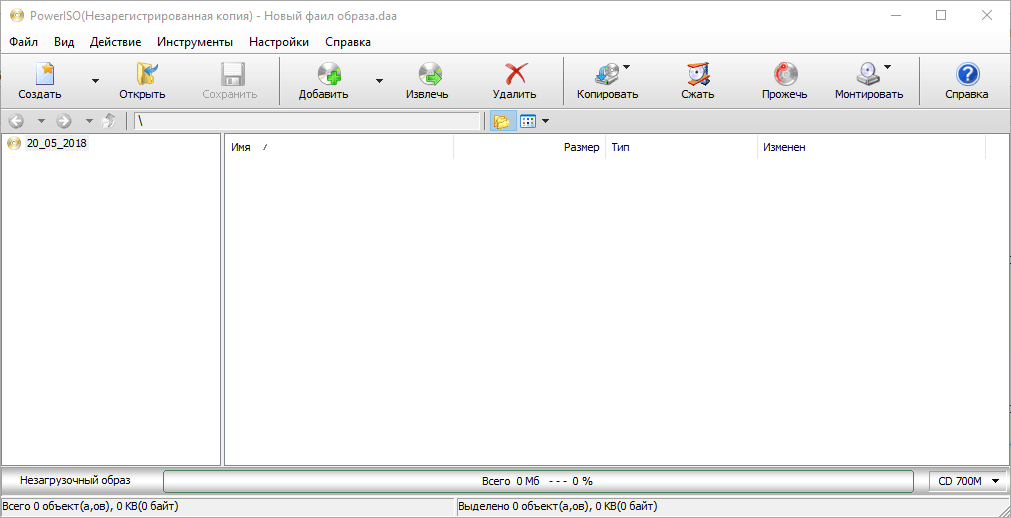Sort by the Размер column header
Screen dimensions: 1011x518
529,148
